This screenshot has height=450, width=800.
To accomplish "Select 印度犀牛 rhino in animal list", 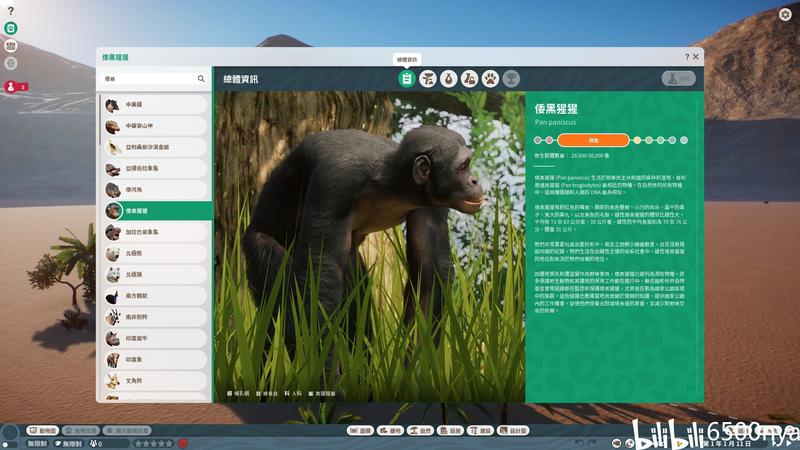I will click(156, 338).
